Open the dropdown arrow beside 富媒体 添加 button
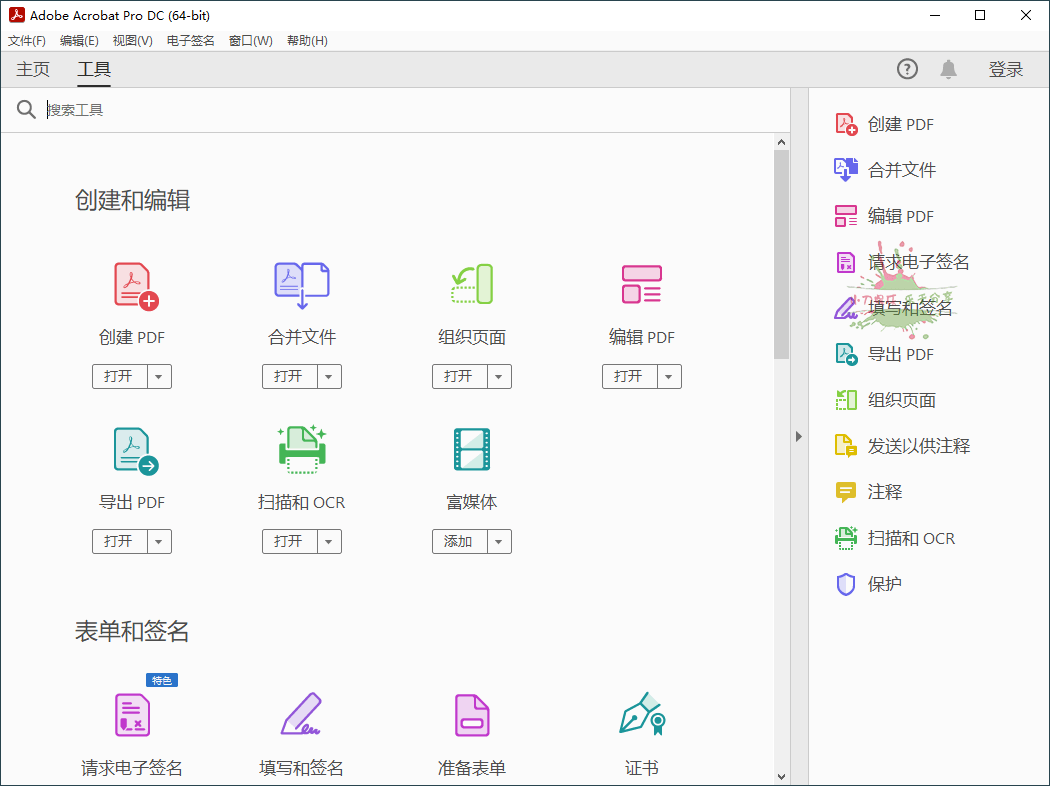Image resolution: width=1050 pixels, height=786 pixels. pyautogui.click(x=500, y=542)
